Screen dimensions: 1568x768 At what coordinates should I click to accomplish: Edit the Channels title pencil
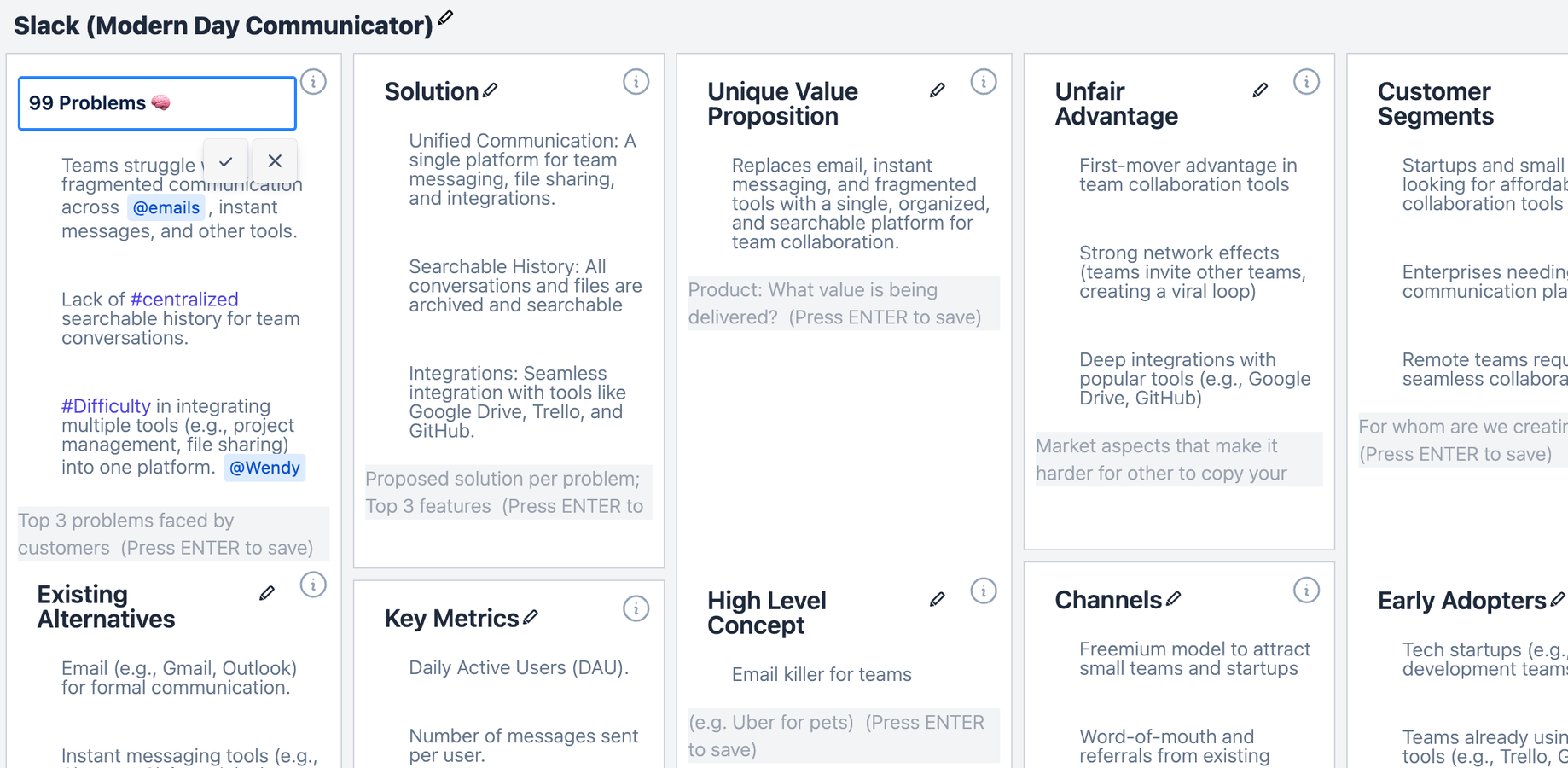coord(1174,599)
